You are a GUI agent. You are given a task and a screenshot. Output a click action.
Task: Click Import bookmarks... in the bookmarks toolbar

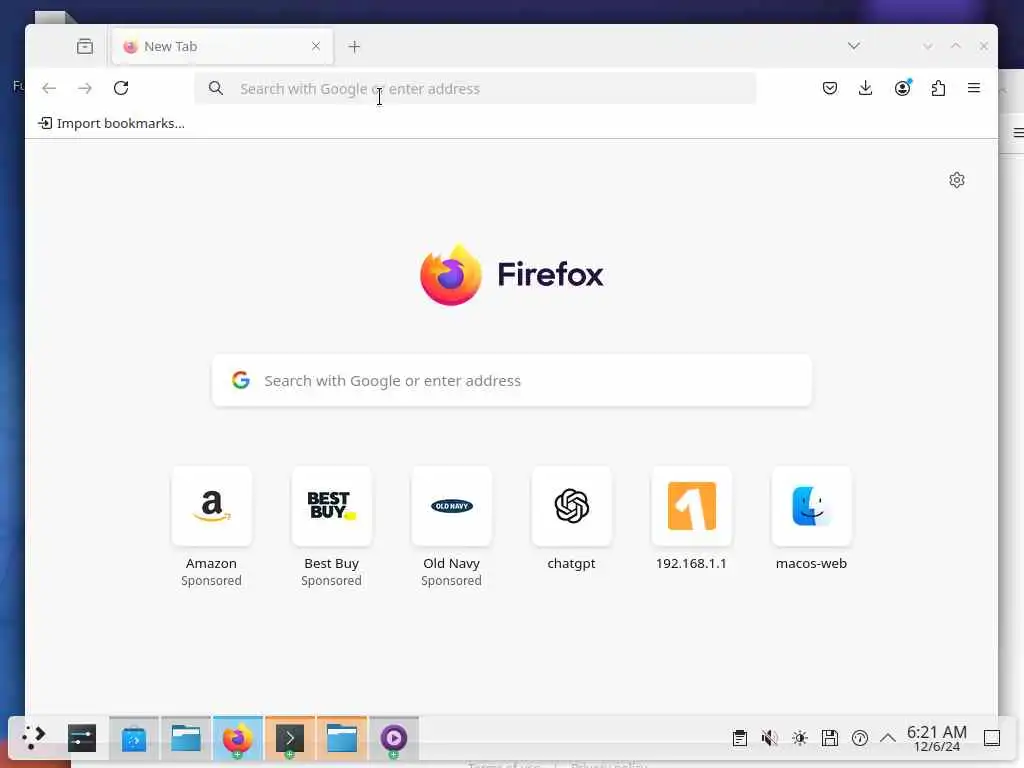[x=112, y=123]
